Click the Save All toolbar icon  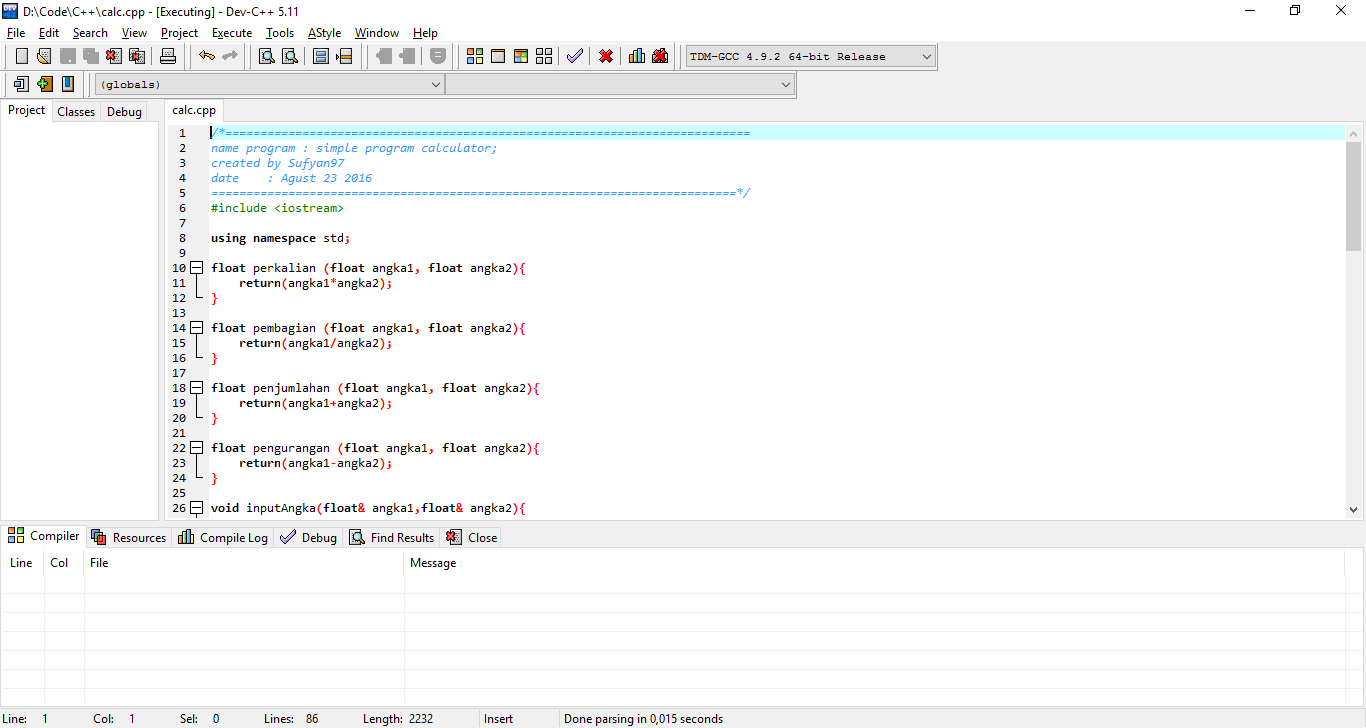[90, 56]
